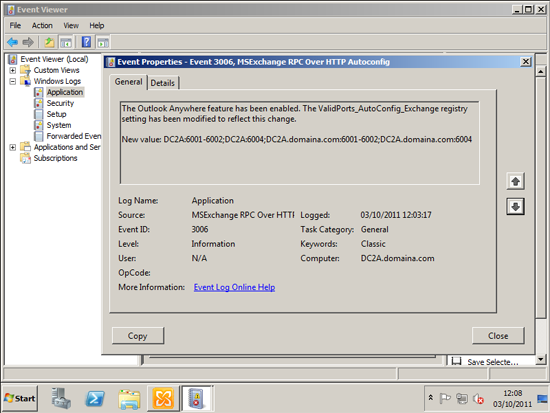The image size is (550, 413).
Task: Show the next event with the down arrow
Action: pyautogui.click(x=515, y=206)
